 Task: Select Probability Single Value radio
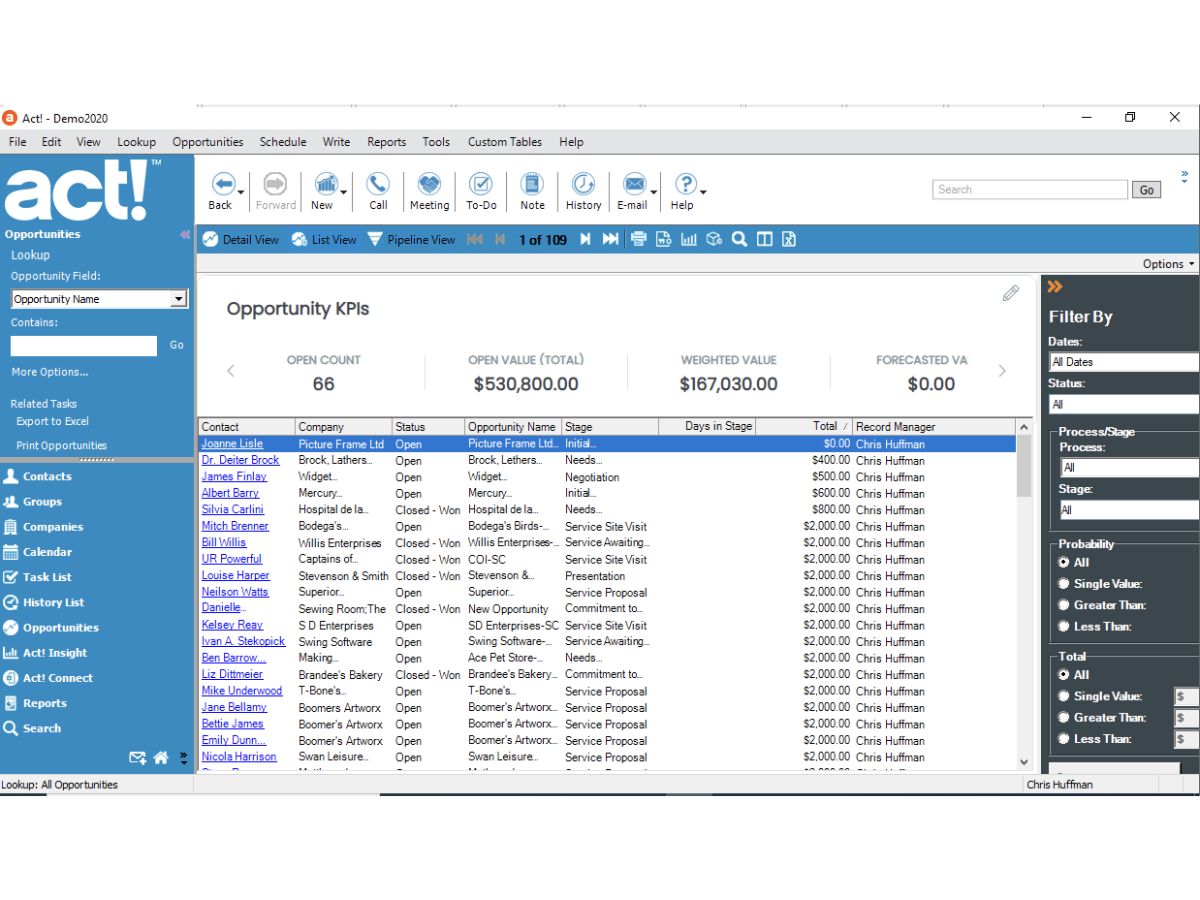pyautogui.click(x=1063, y=583)
